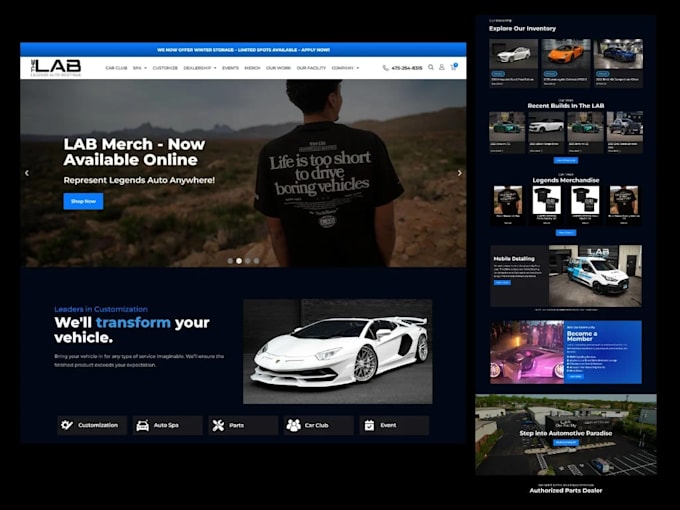Click the Leaders in Customization text
The image size is (680, 510).
[101, 309]
